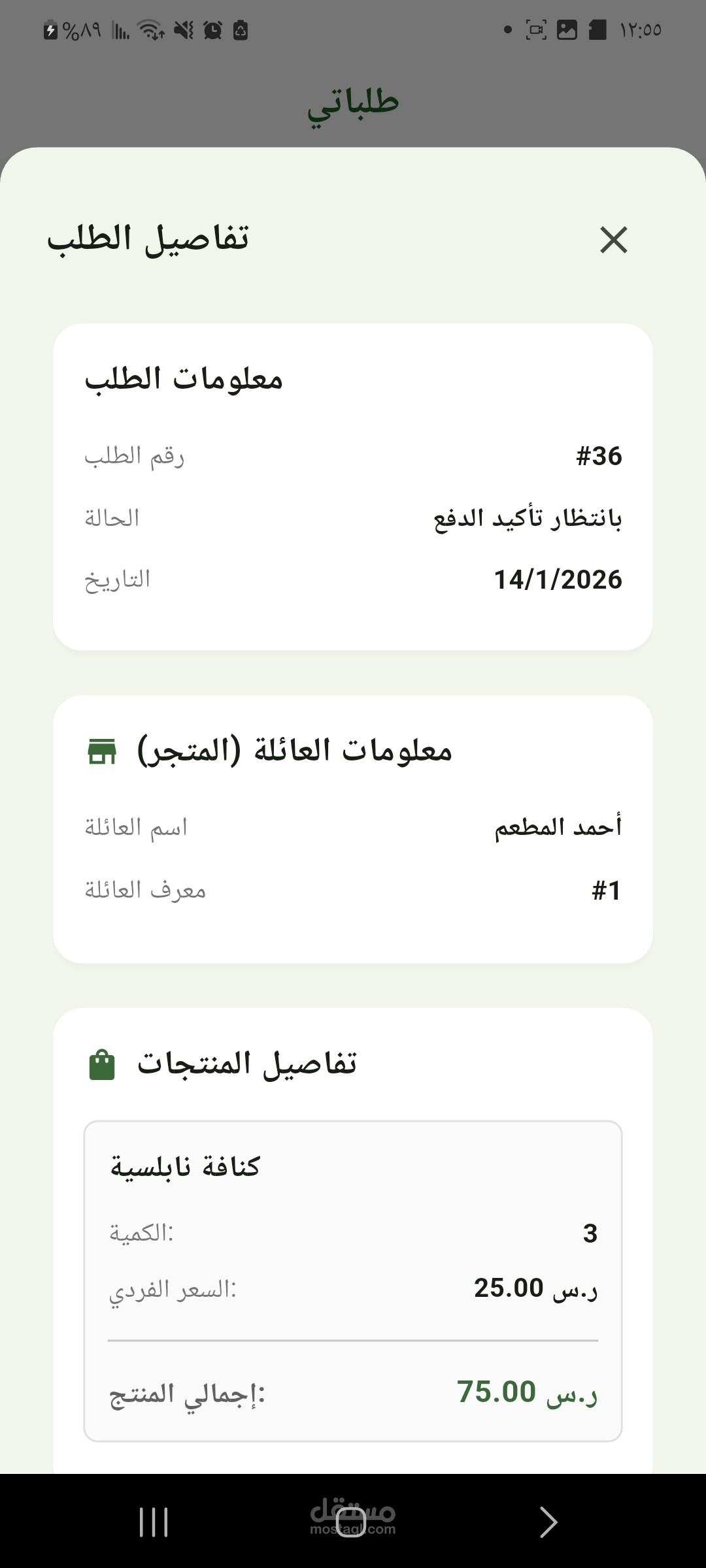Tap the store icon beside family info heading

click(102, 751)
